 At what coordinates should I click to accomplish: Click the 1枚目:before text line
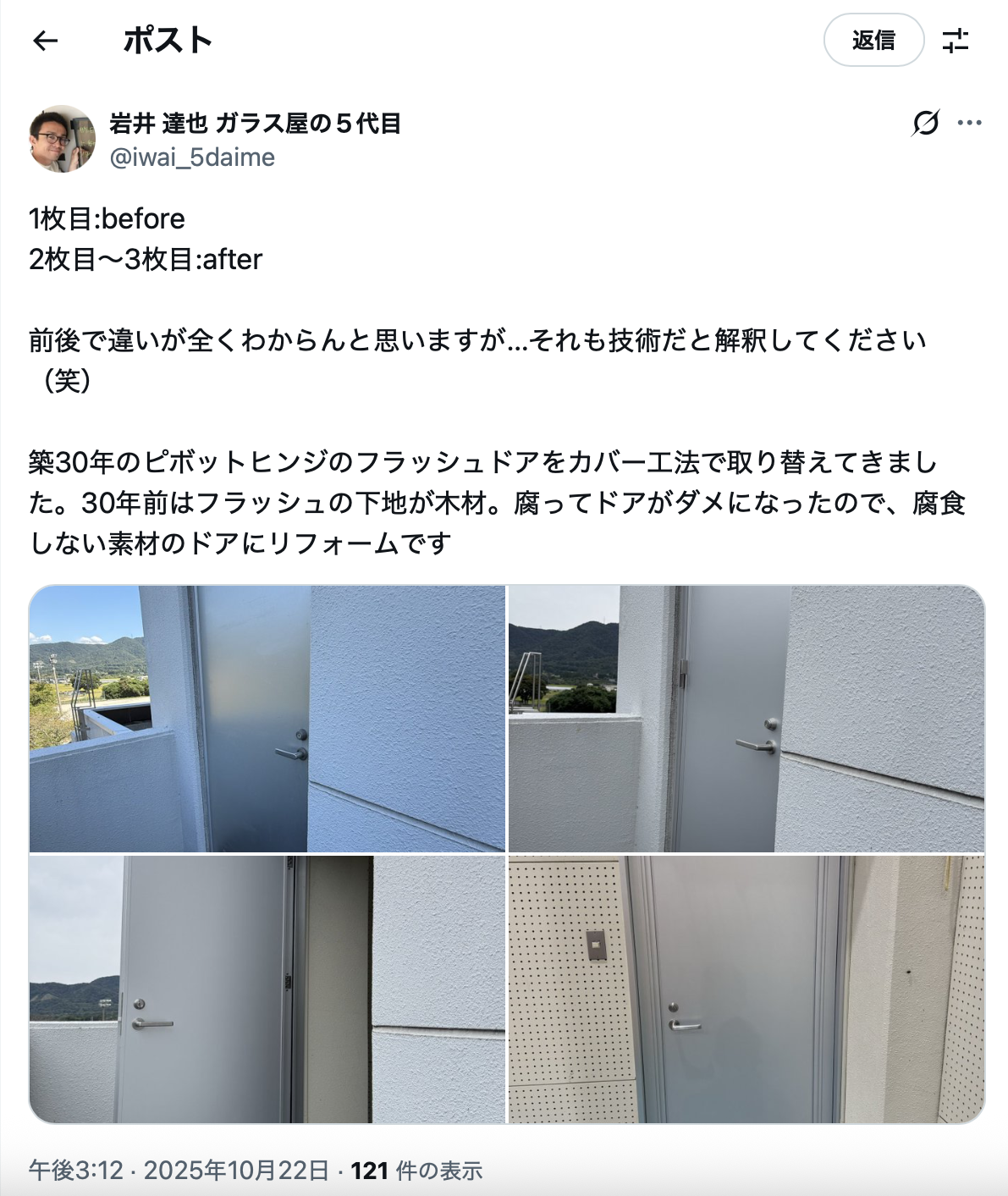click(107, 218)
